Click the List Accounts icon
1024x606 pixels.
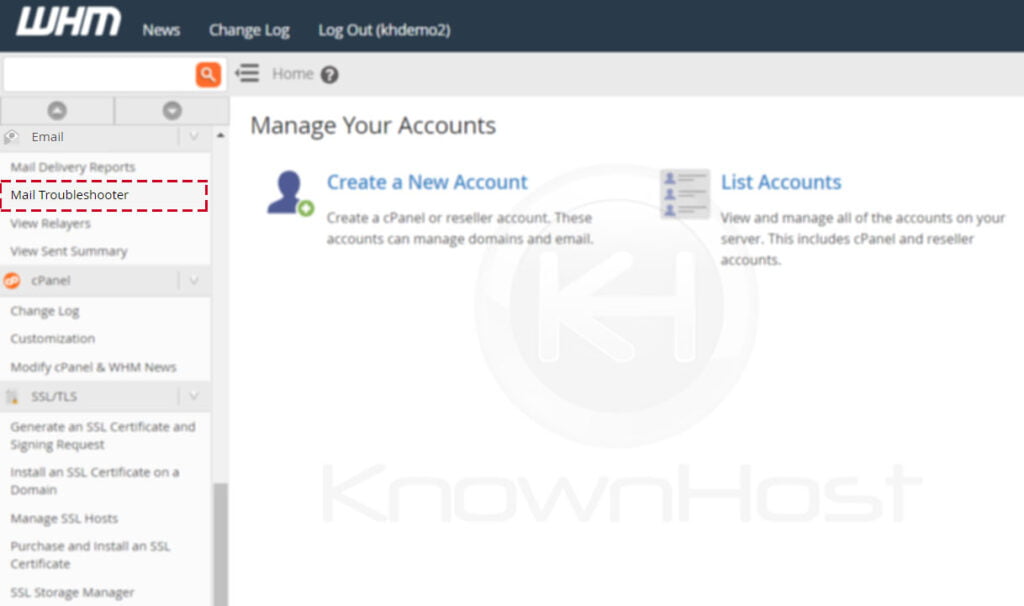point(684,194)
